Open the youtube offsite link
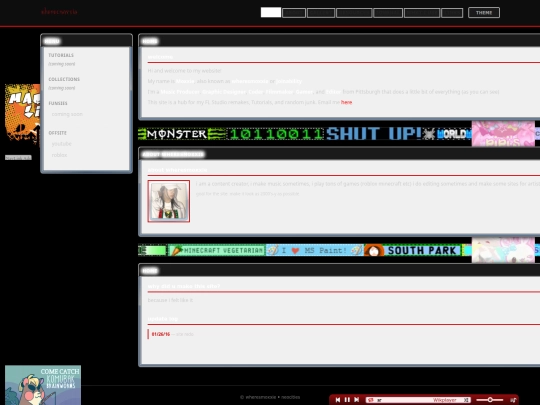The height and width of the screenshot is (405, 540). tap(61, 144)
